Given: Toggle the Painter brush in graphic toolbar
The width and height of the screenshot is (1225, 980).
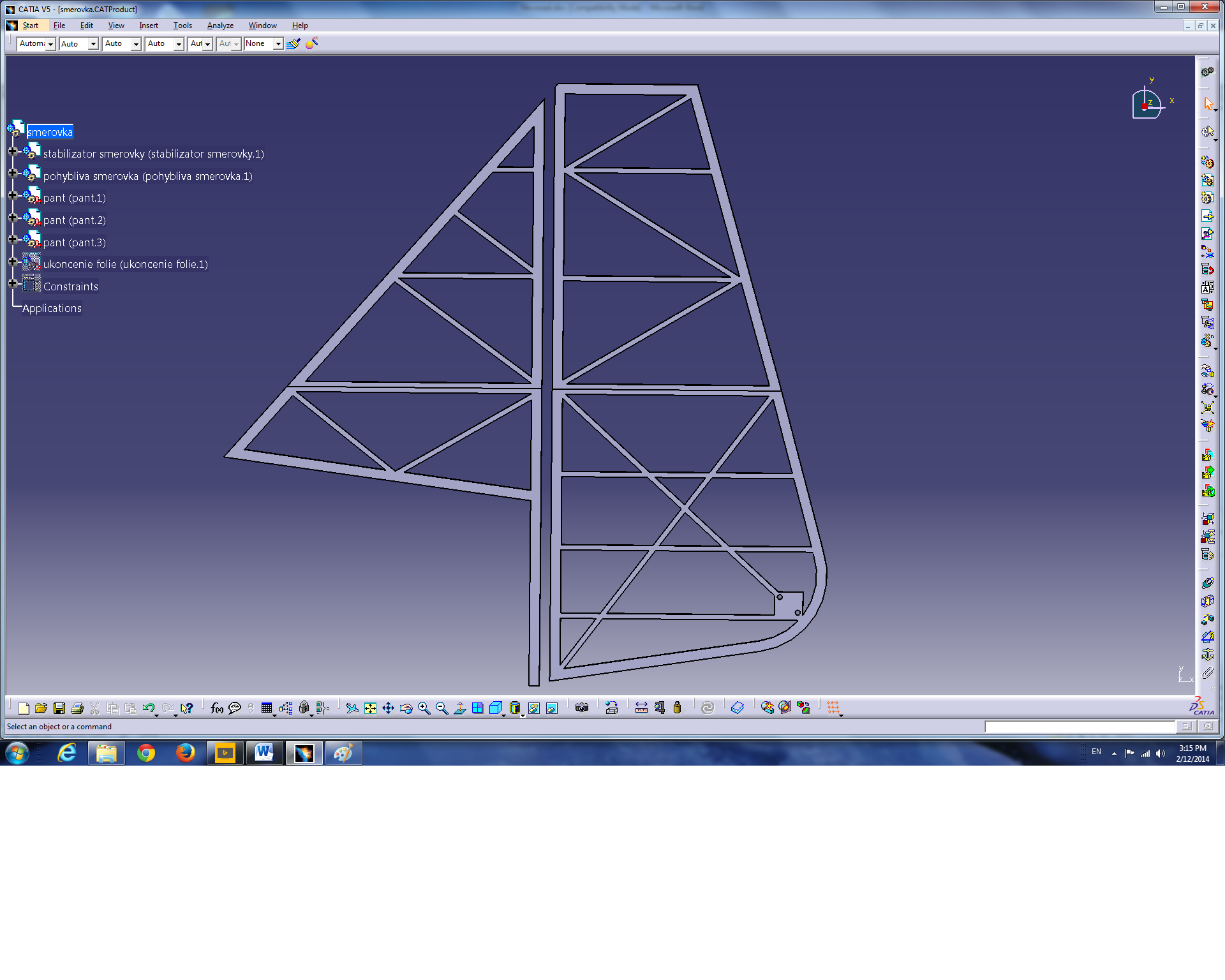Looking at the screenshot, I should pos(293,43).
